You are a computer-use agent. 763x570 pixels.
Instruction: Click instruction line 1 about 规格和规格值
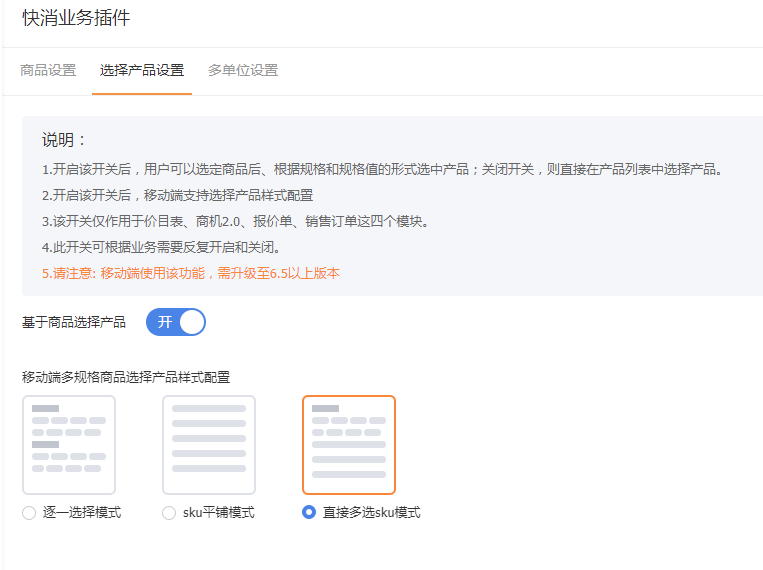382,169
